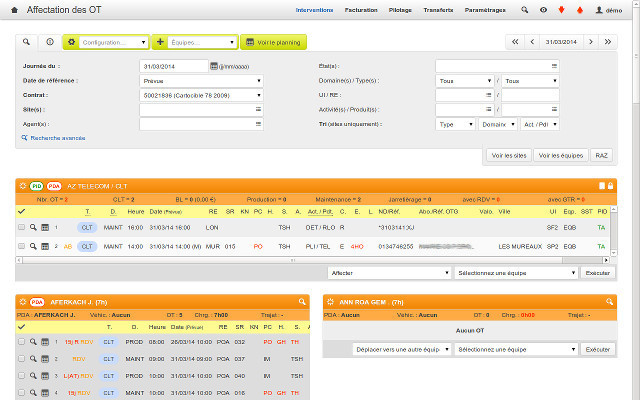Open Déplacer vers une autre équipe dropdown

point(402,349)
